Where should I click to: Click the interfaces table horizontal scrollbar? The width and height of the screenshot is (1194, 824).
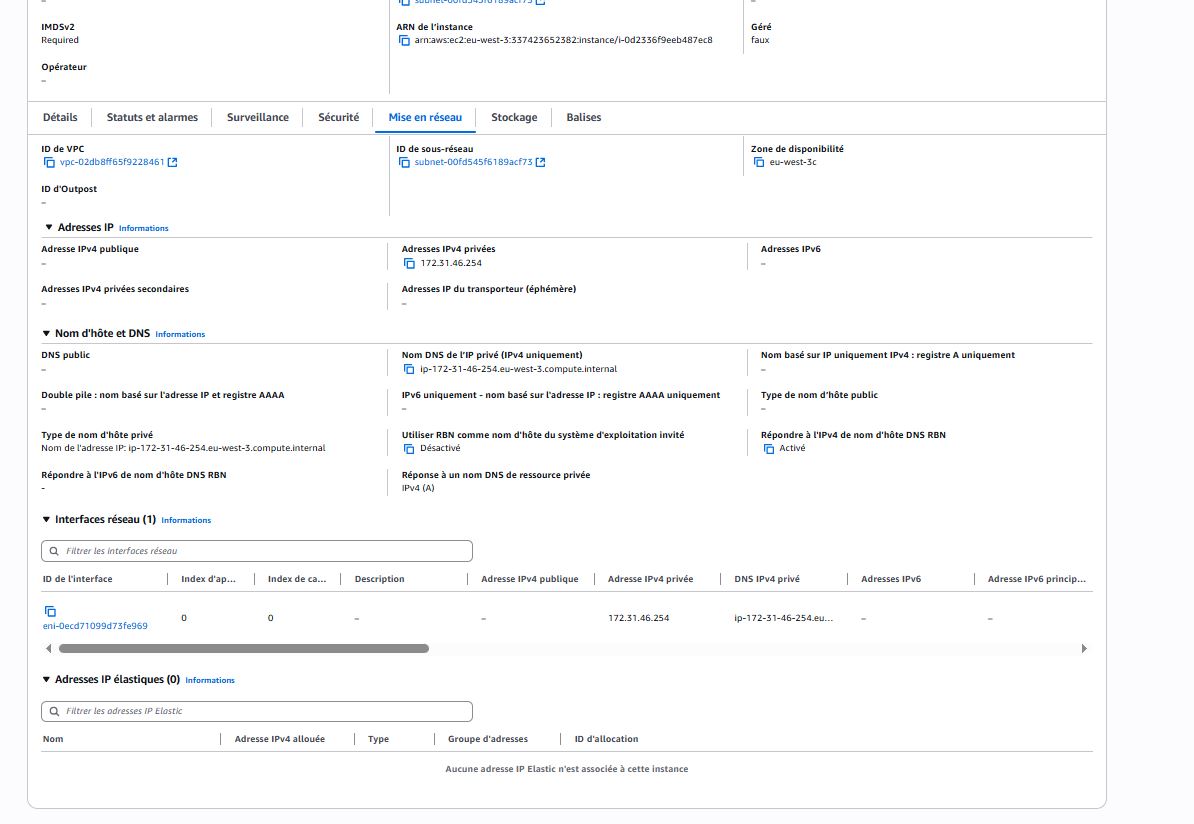[240, 649]
